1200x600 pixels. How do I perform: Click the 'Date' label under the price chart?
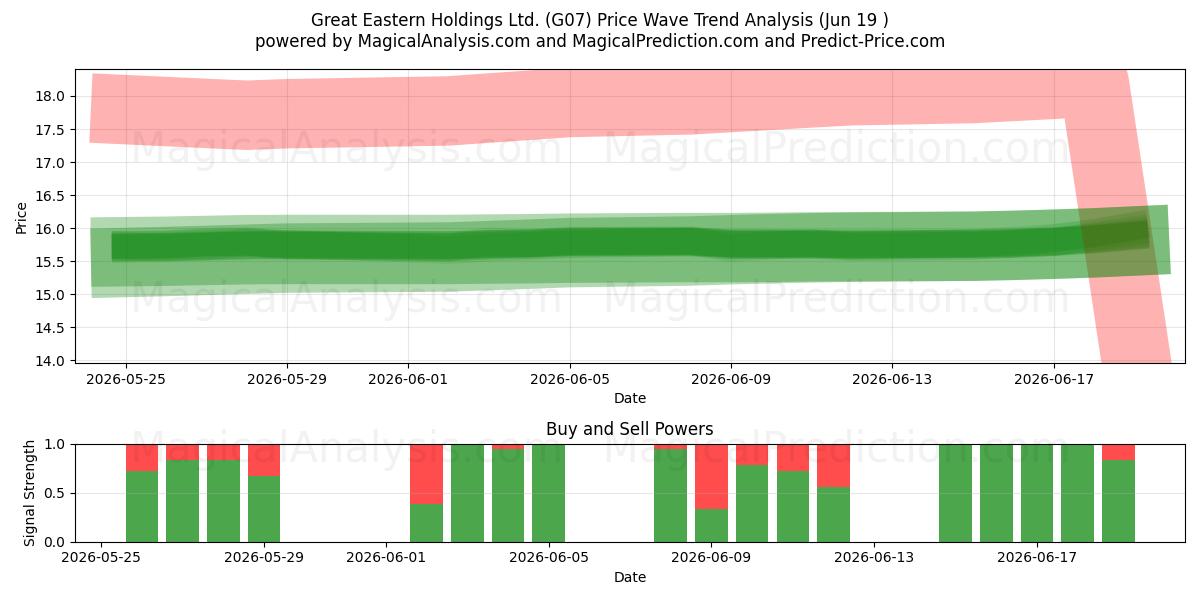click(x=630, y=398)
